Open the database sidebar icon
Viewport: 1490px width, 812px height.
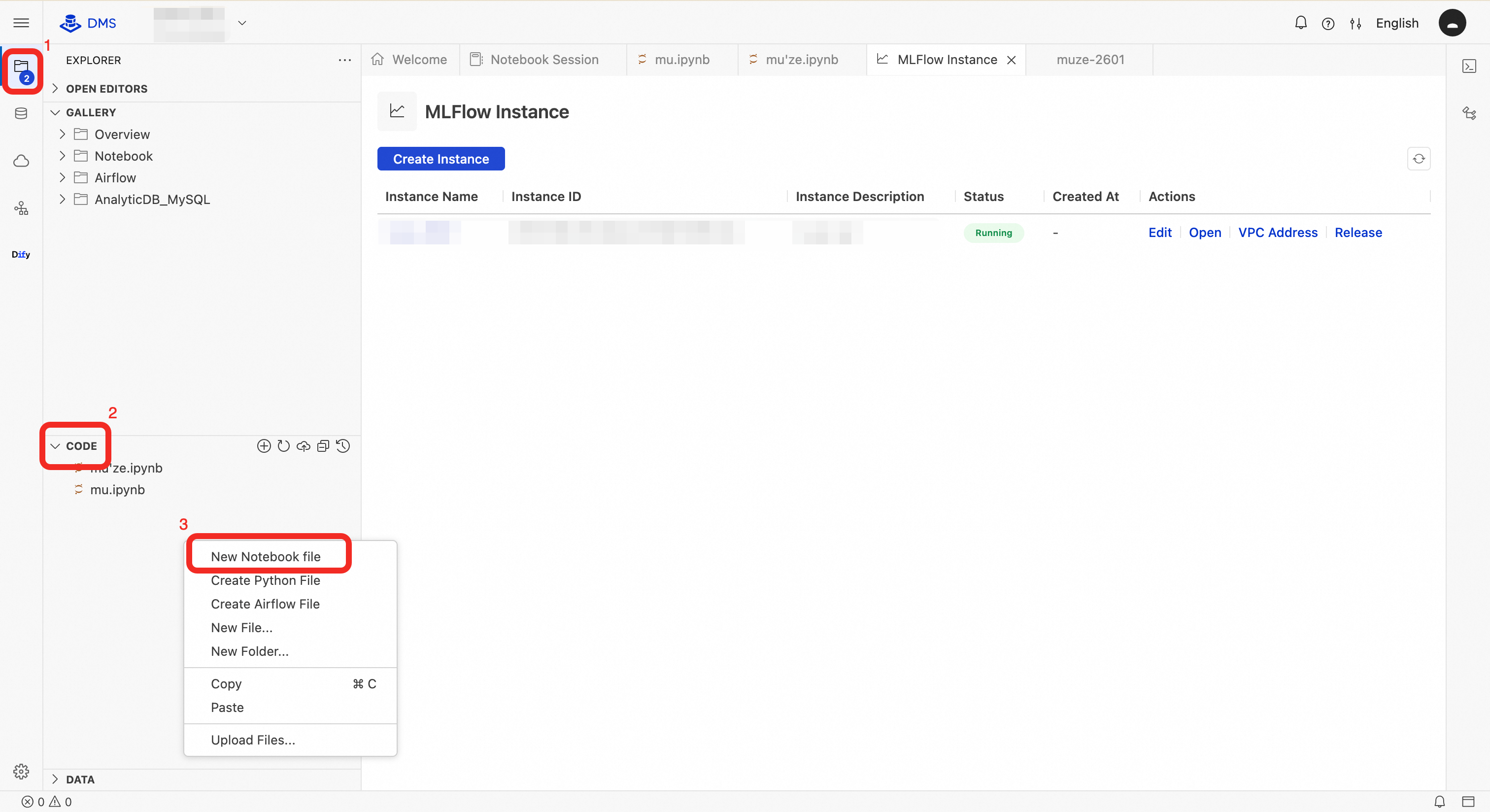pos(21,113)
